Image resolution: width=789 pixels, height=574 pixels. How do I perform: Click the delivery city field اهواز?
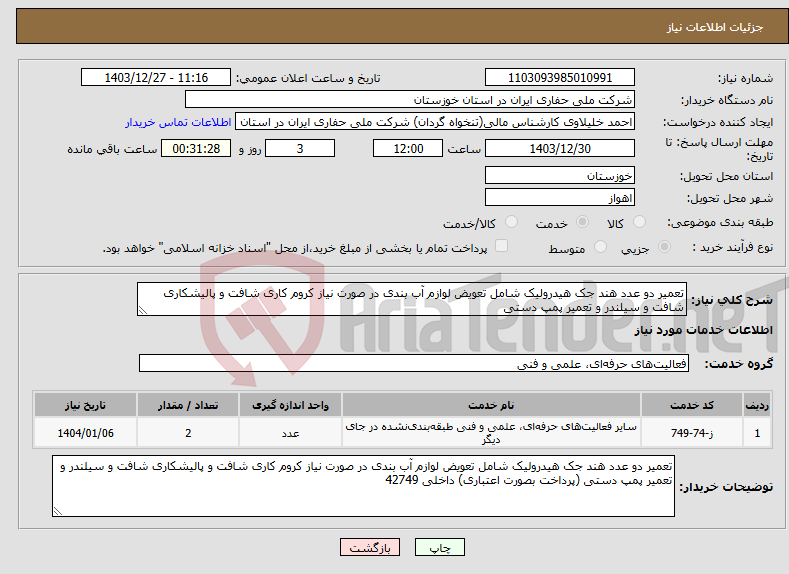click(560, 197)
